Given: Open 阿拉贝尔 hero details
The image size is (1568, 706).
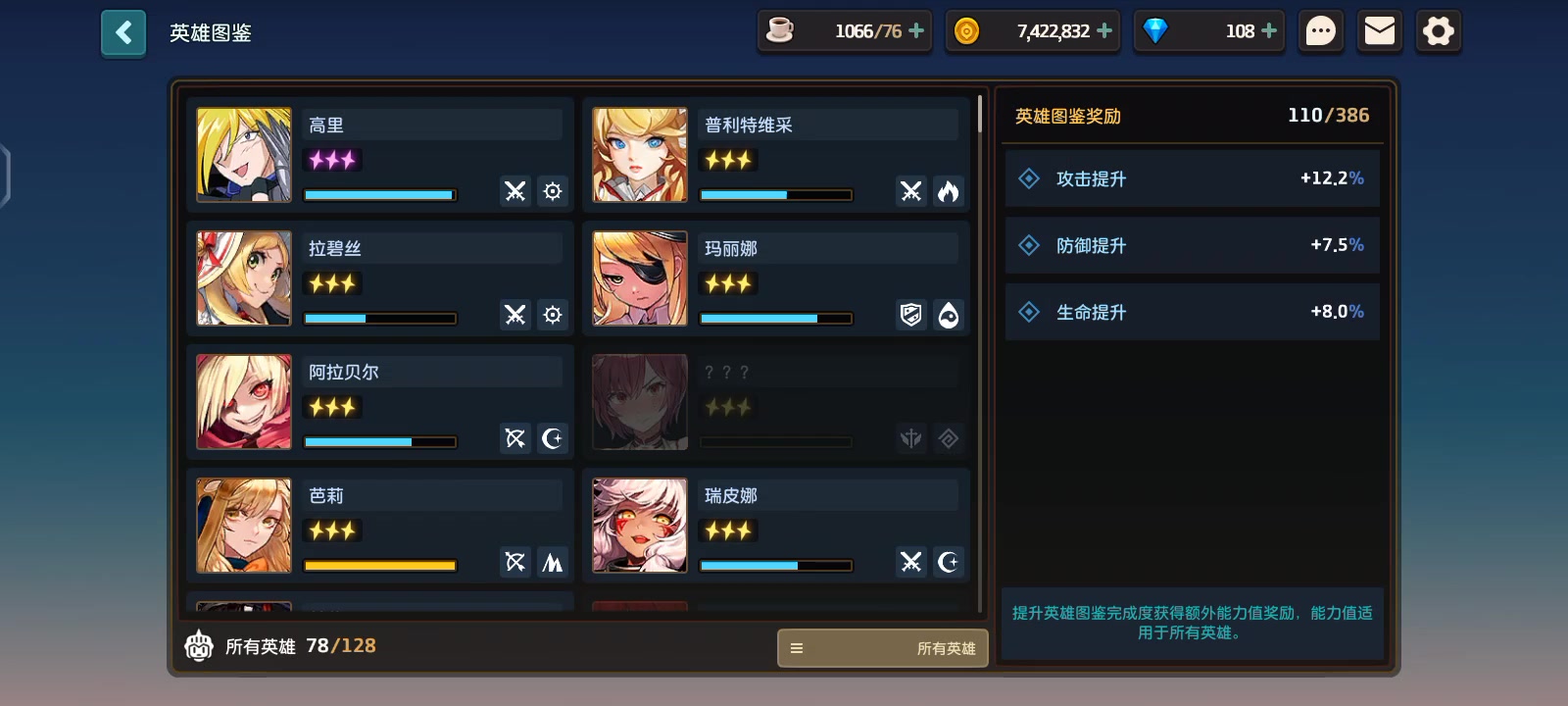Looking at the screenshot, I should [x=380, y=402].
